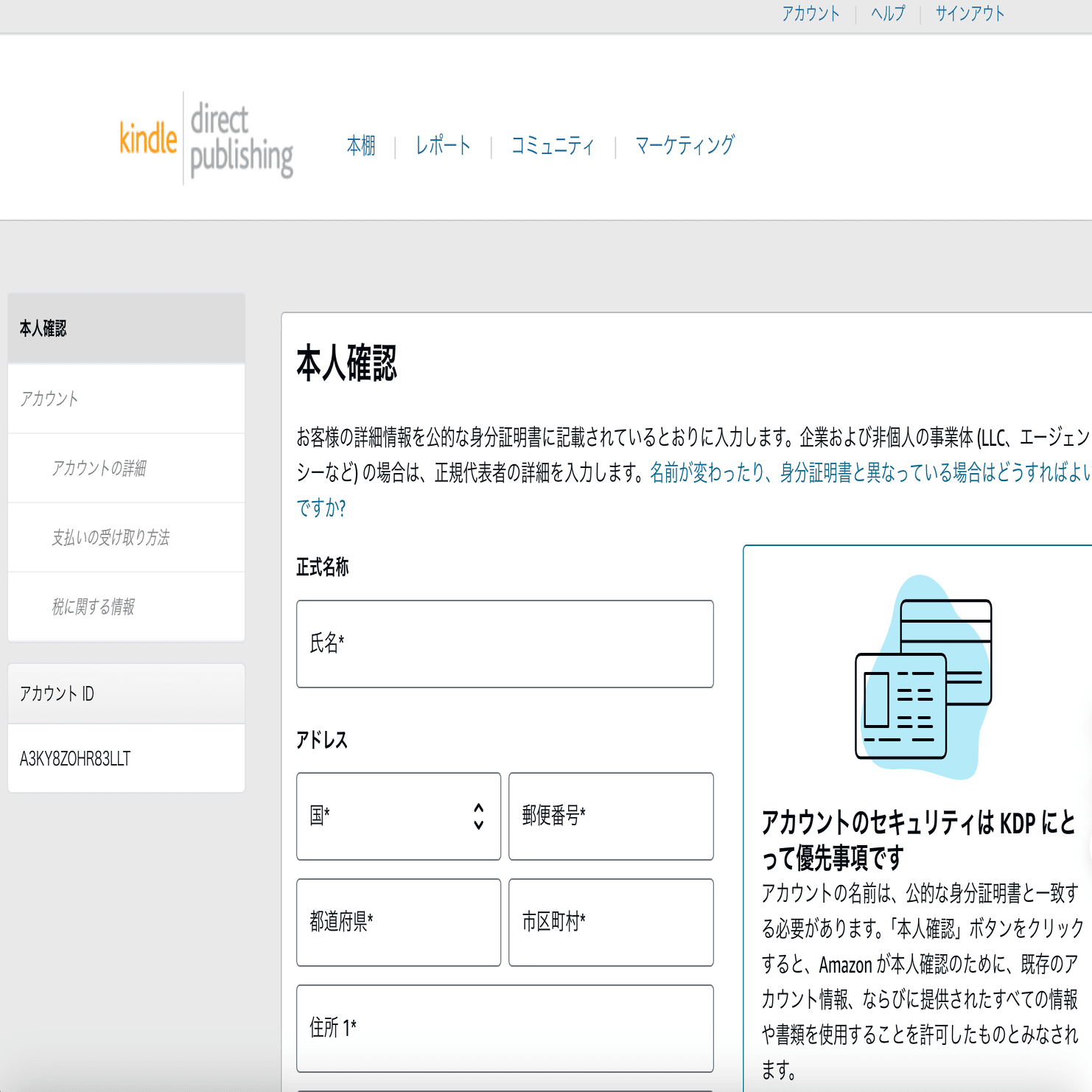1092x1092 pixels.
Task: Click ヘルプ in the top navigation
Action: 886,13
